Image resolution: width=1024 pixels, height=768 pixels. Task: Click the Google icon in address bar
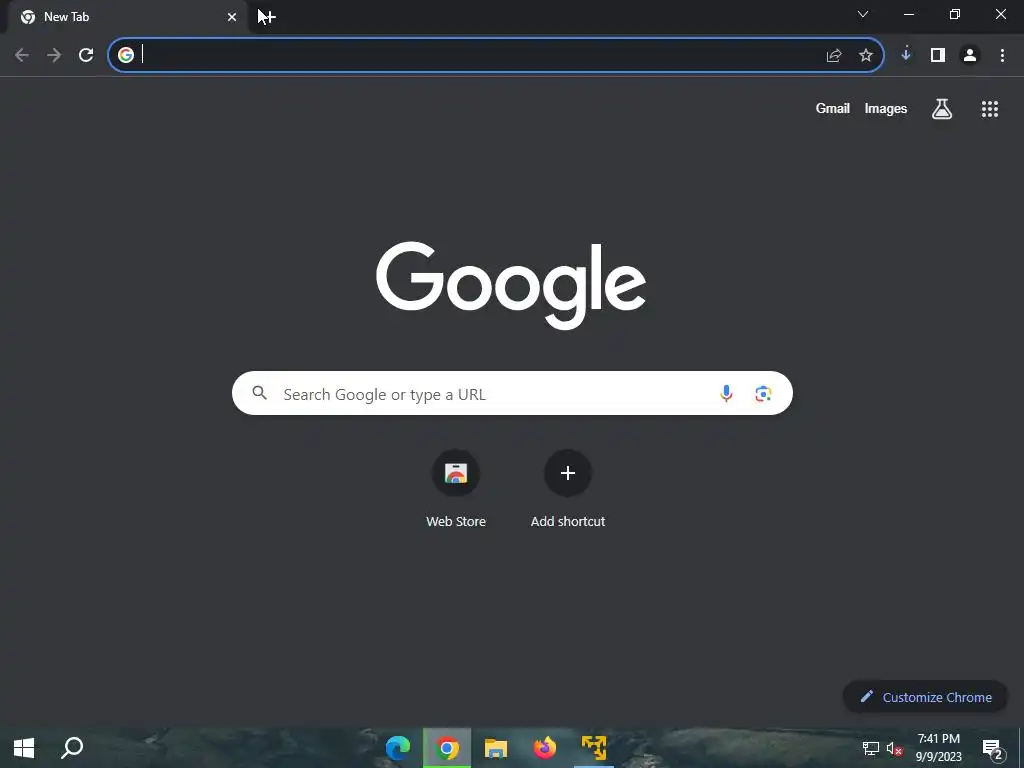pos(126,55)
